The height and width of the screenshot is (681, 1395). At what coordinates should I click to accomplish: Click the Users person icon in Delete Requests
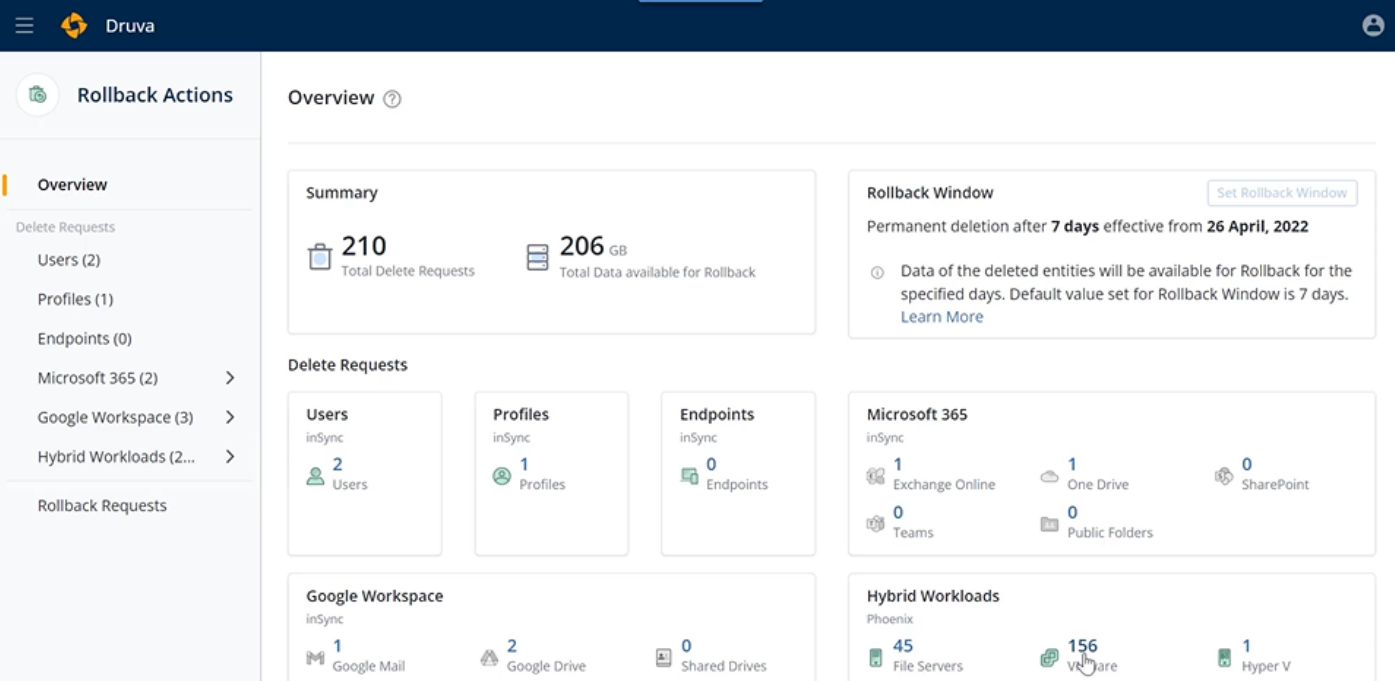315,475
